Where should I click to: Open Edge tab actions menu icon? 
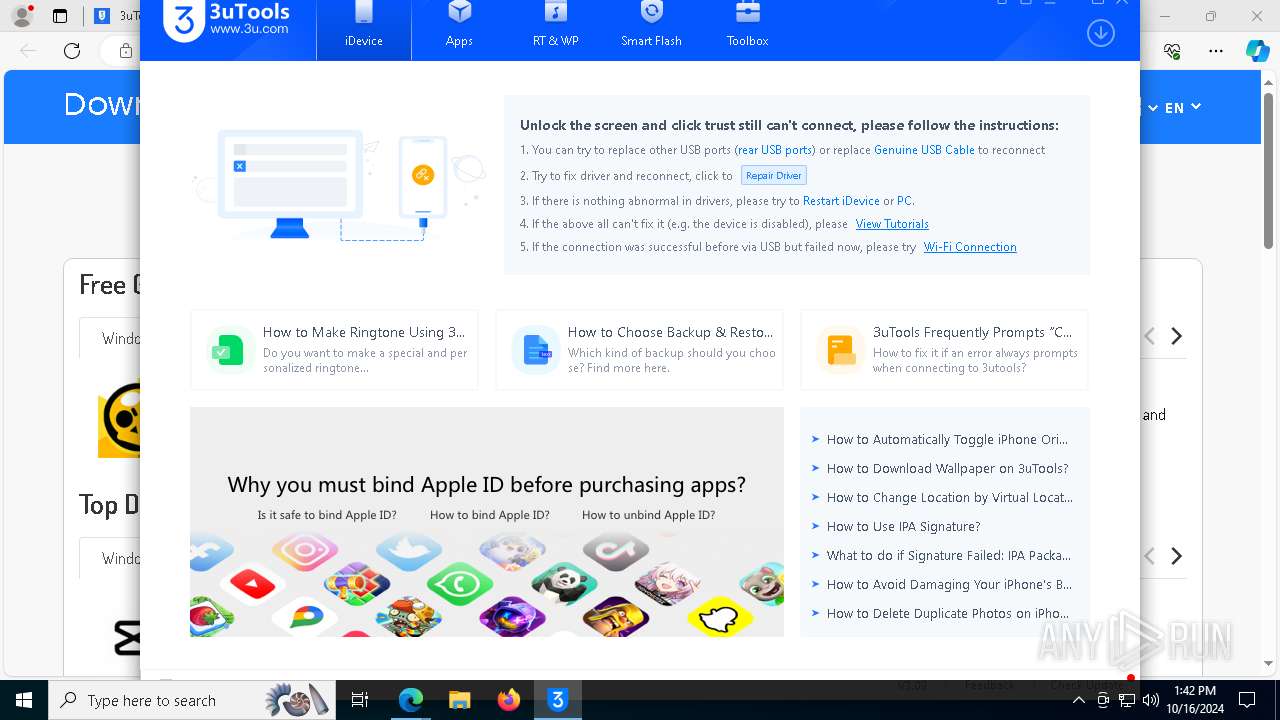[x=60, y=16]
